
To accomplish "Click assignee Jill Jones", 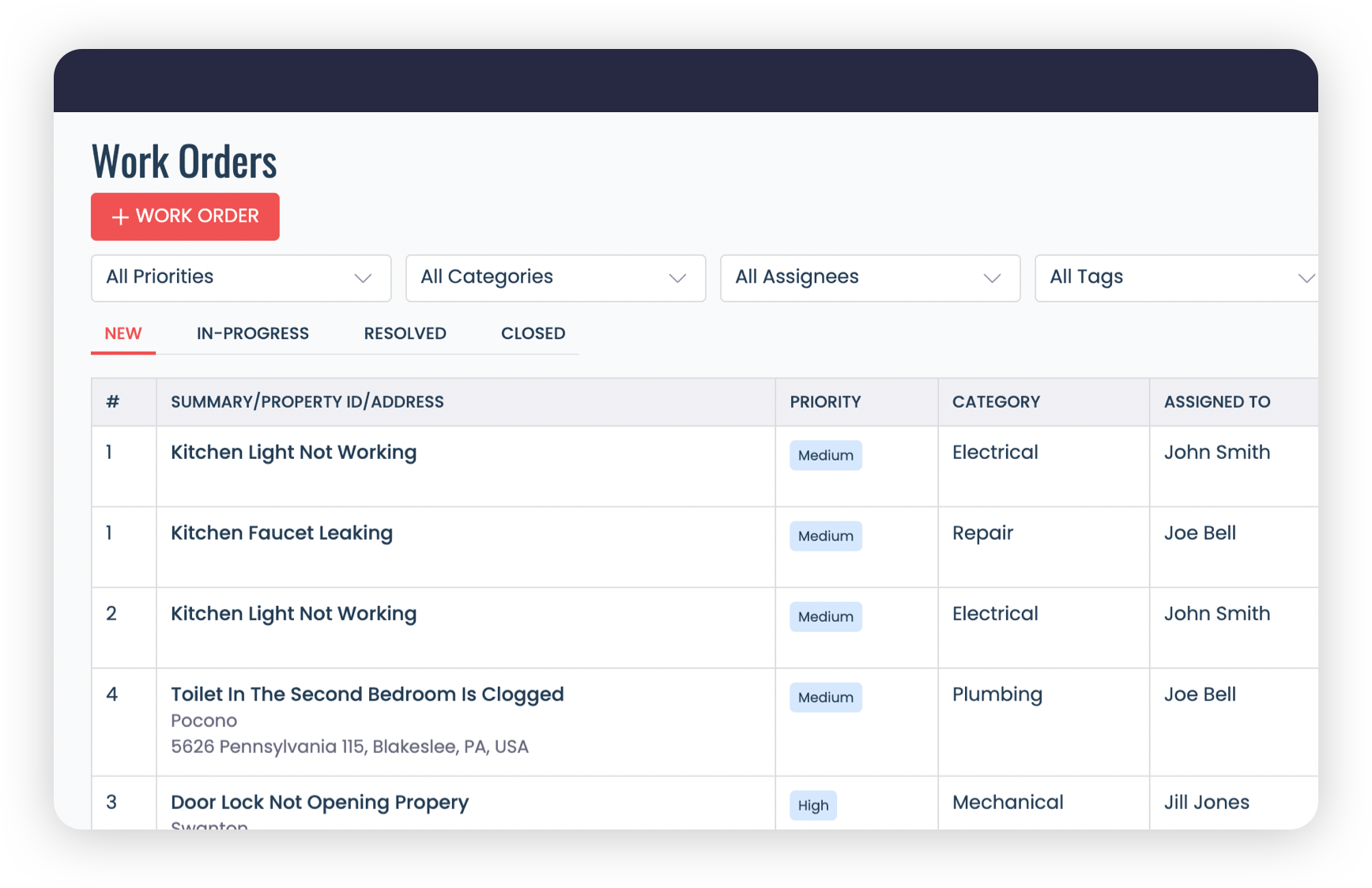I will [x=1206, y=803].
